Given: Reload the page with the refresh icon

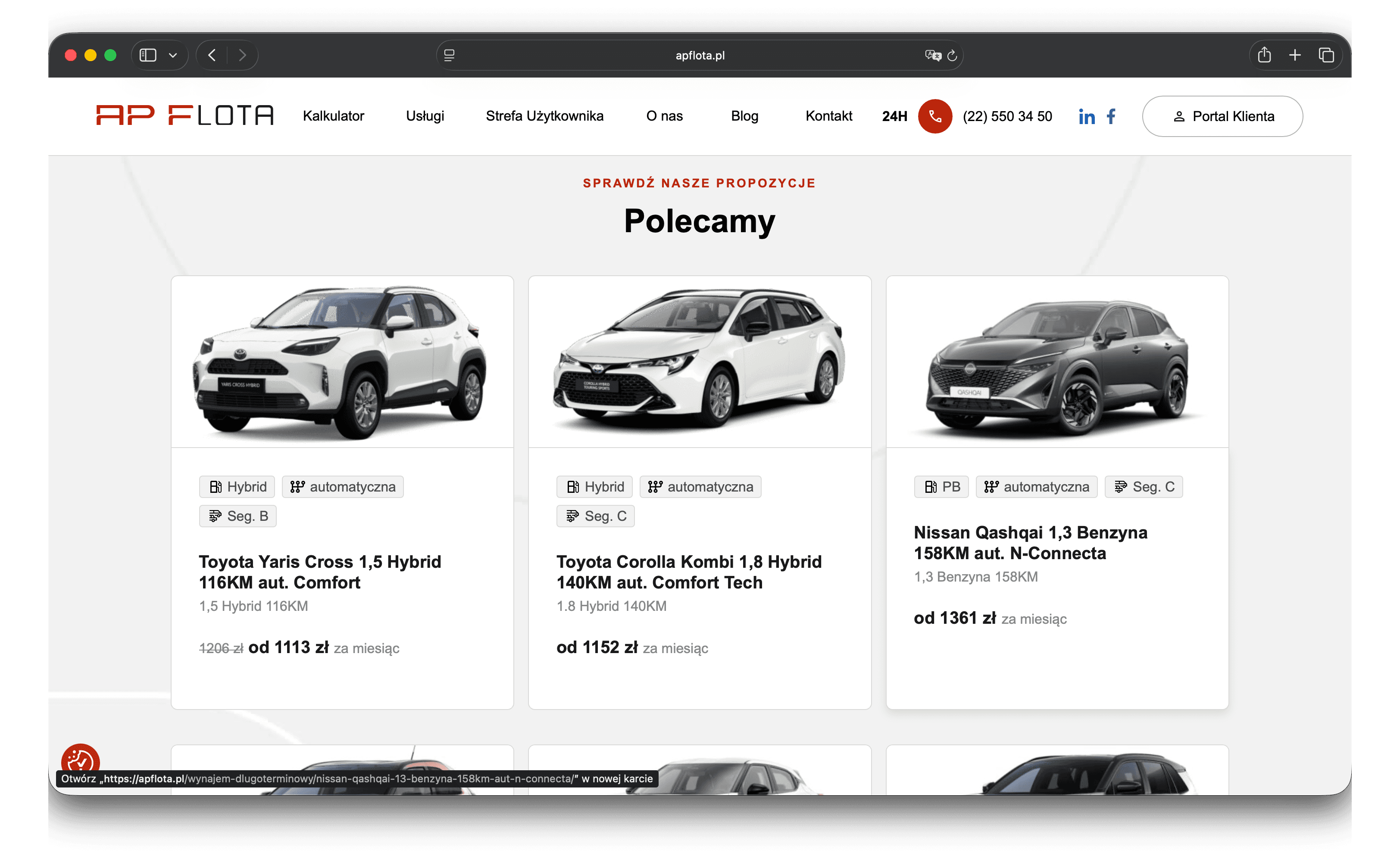Looking at the screenshot, I should tap(952, 56).
